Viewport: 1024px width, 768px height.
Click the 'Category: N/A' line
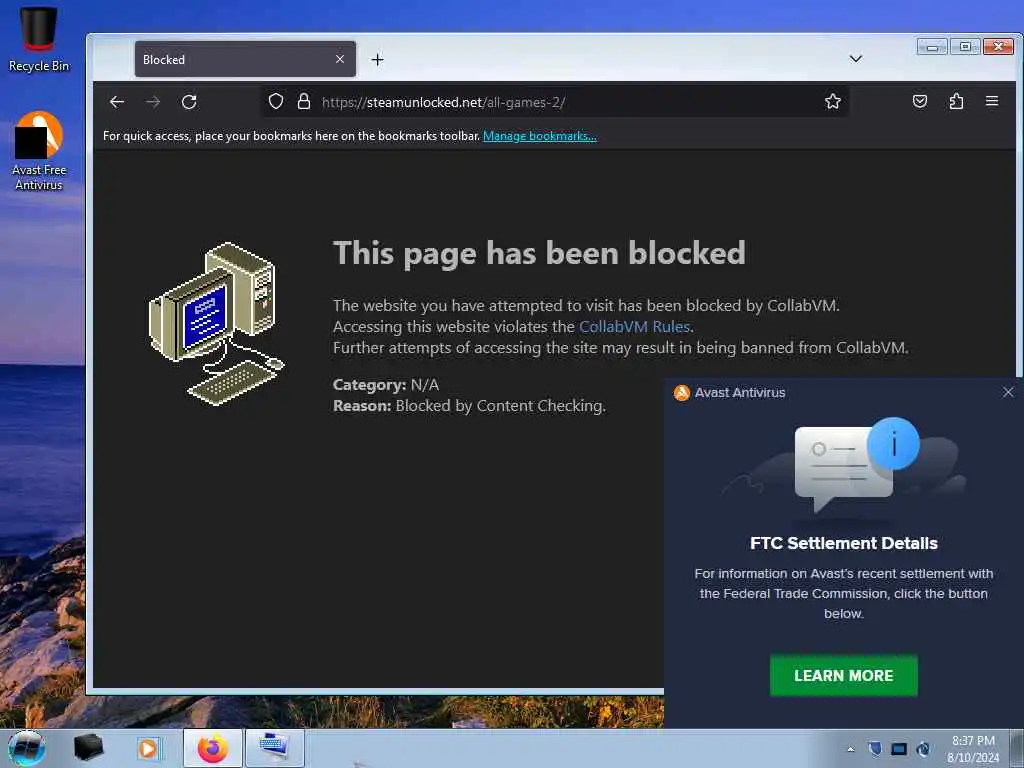(x=386, y=385)
